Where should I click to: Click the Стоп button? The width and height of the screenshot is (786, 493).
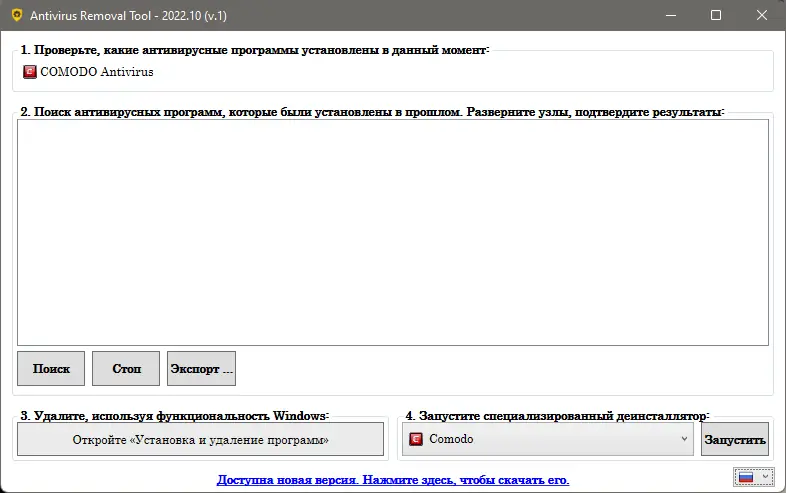126,369
